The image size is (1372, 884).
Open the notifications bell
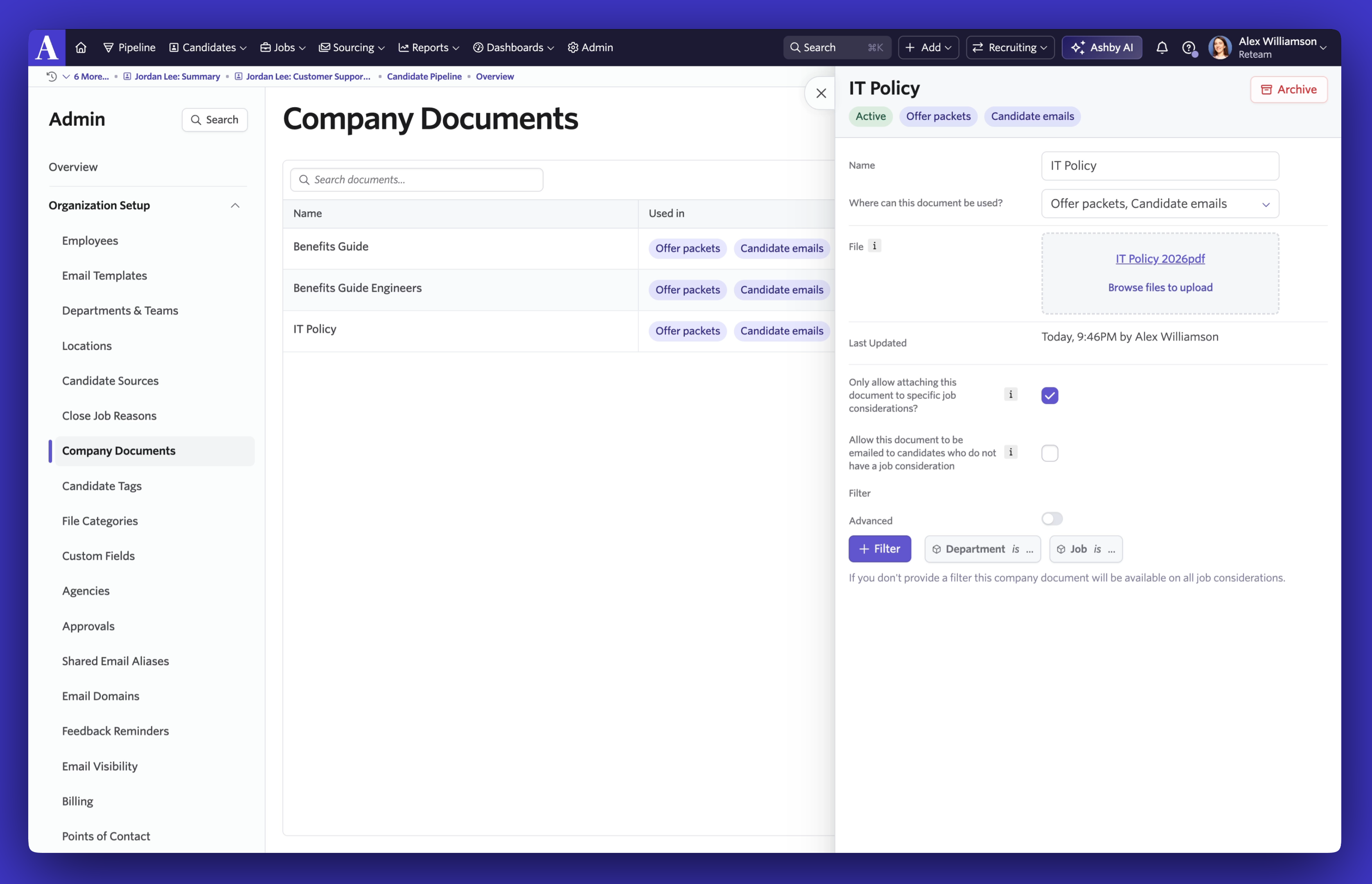tap(1162, 47)
